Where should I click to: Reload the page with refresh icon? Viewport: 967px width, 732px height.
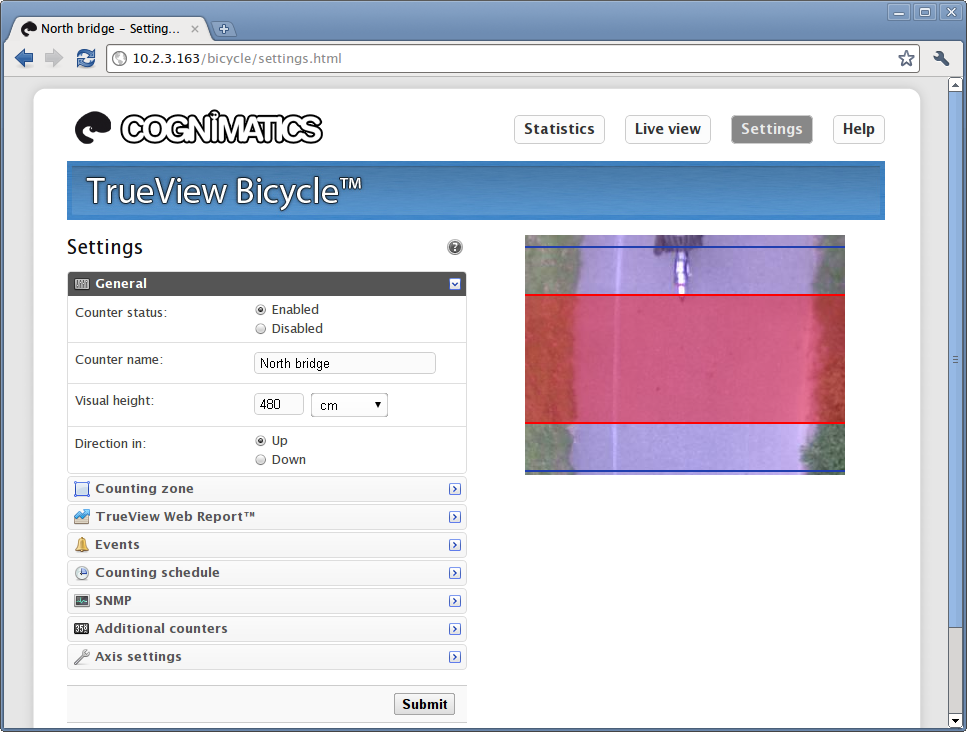(85, 59)
